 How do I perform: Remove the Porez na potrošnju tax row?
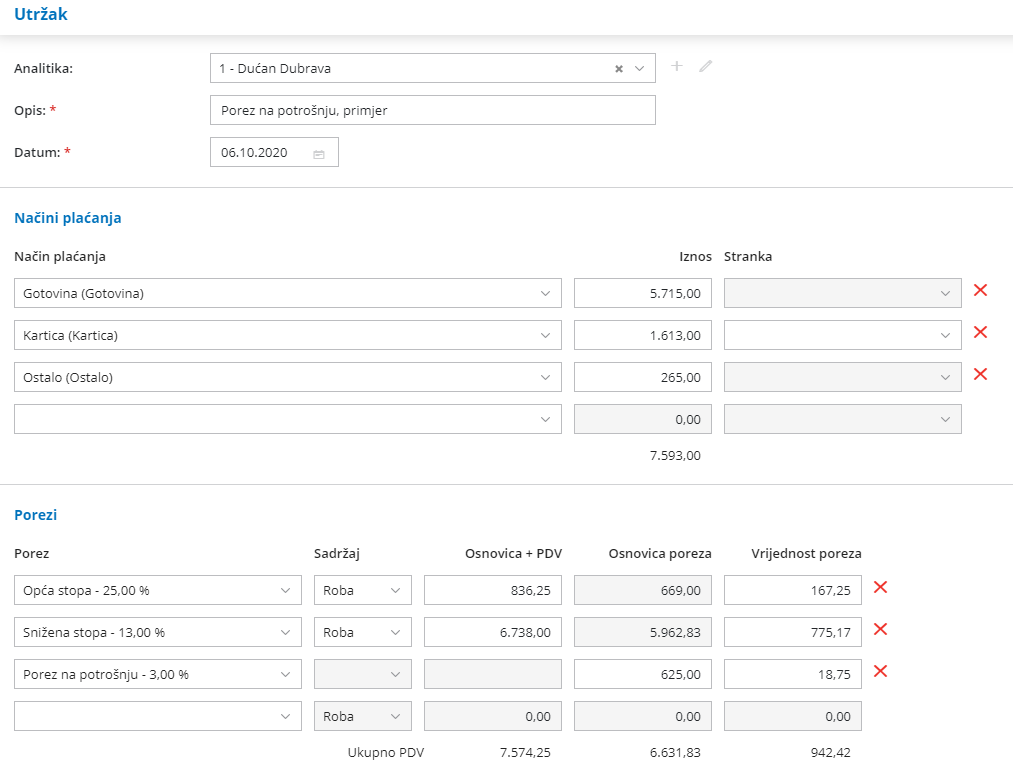click(x=880, y=671)
